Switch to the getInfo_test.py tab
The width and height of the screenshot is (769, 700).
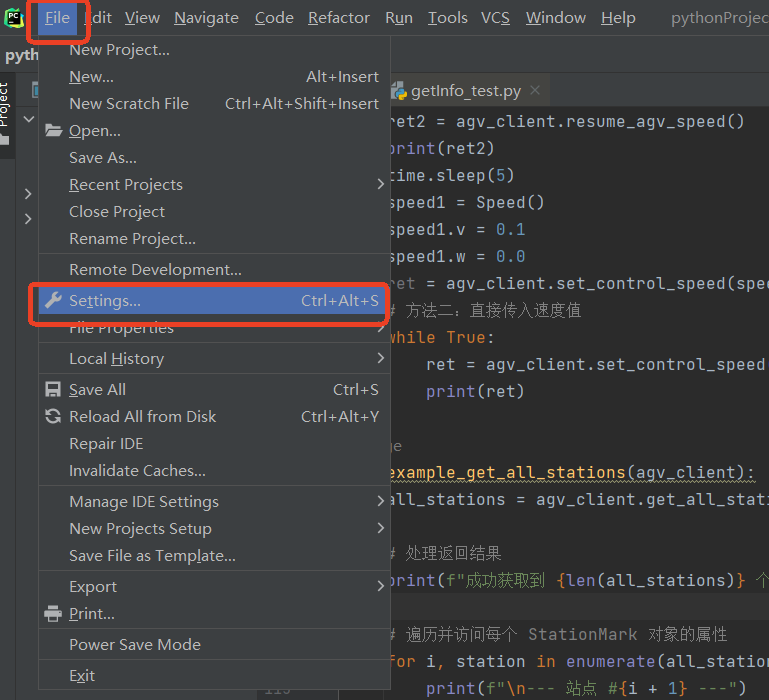(465, 91)
